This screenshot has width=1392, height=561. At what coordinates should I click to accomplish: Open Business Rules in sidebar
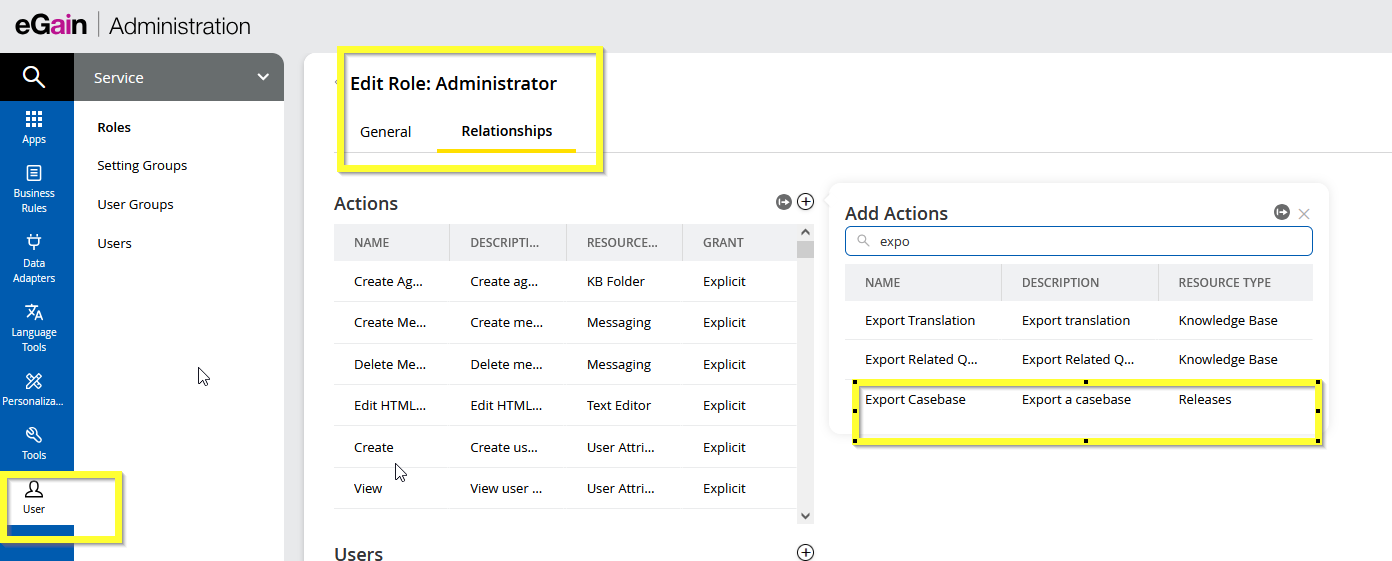(34, 187)
